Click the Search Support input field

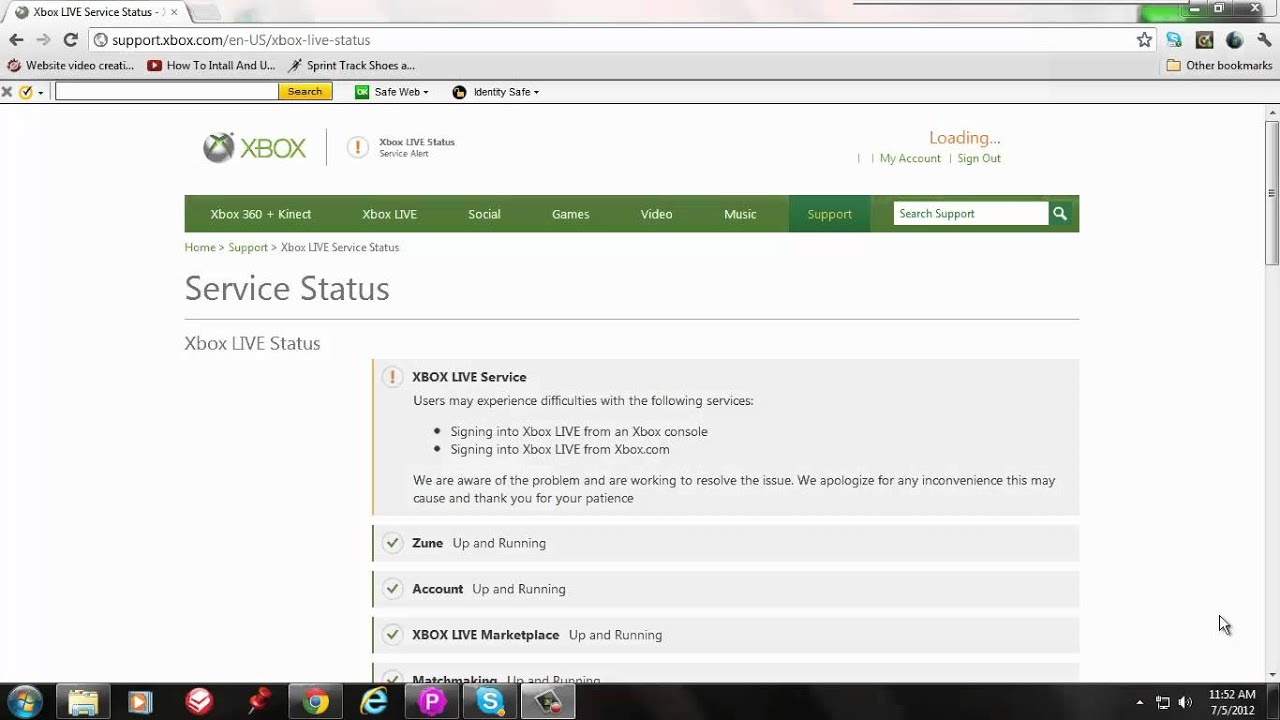click(971, 213)
